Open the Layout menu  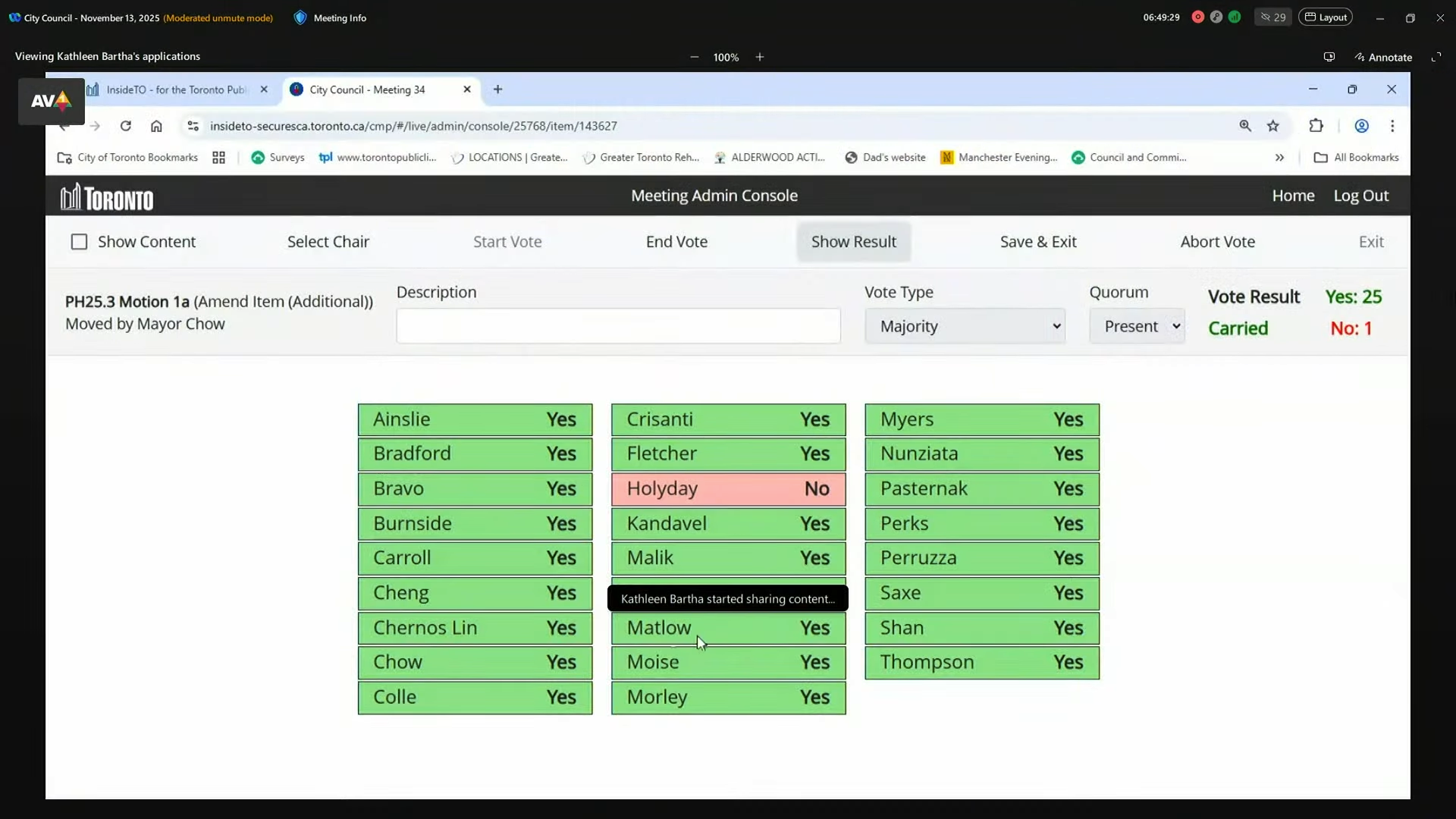(1326, 17)
